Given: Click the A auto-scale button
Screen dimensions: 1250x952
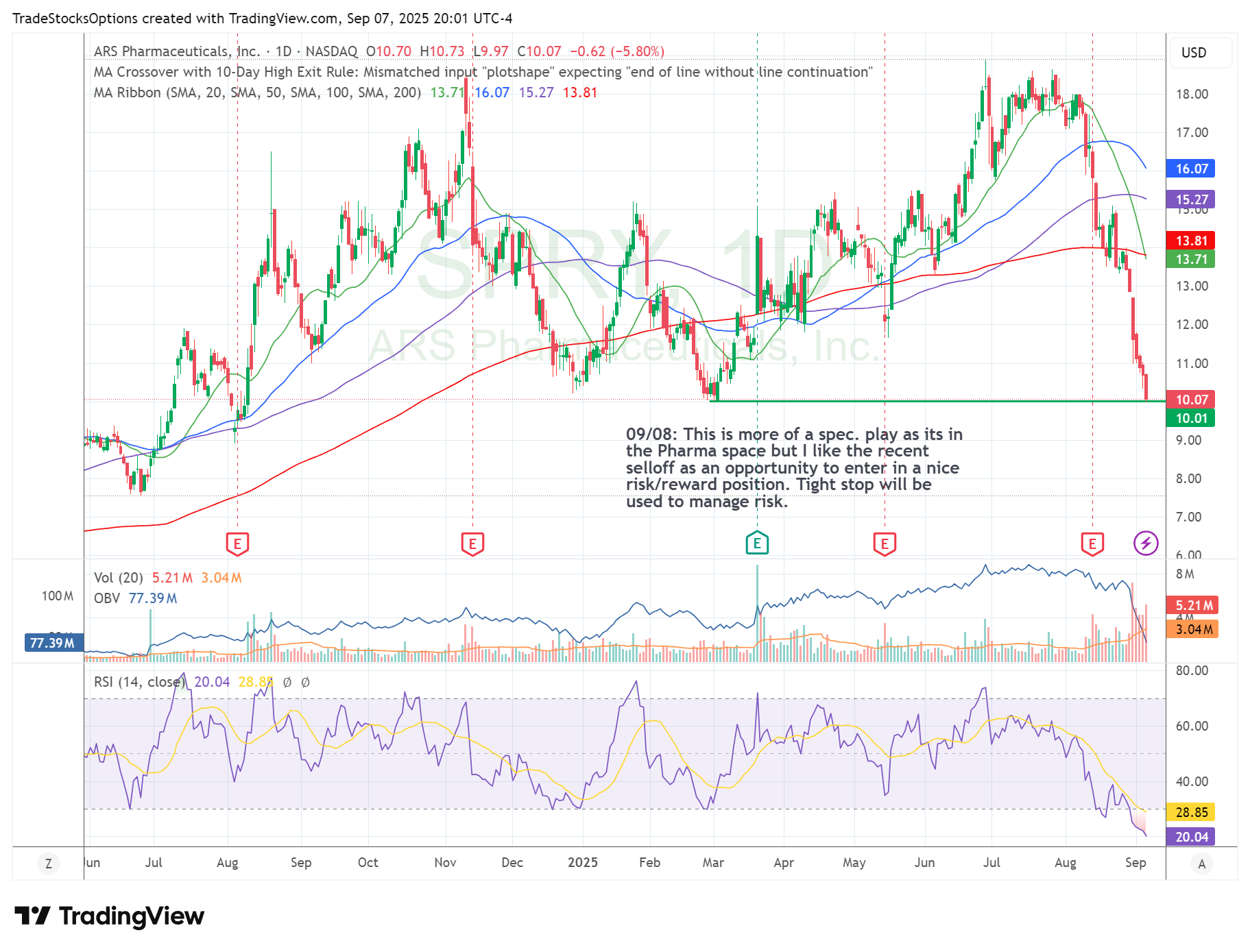Looking at the screenshot, I should click(1201, 864).
